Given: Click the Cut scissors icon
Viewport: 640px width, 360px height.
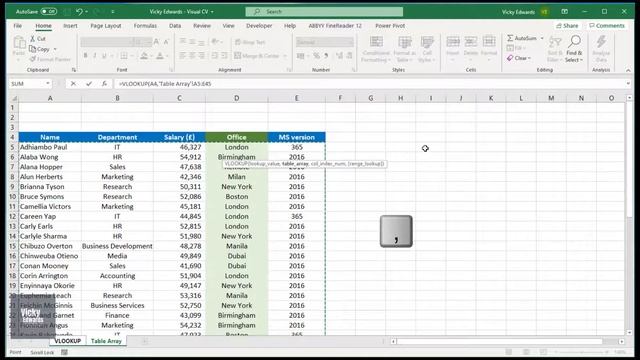Looking at the screenshot, I should coord(33,38).
